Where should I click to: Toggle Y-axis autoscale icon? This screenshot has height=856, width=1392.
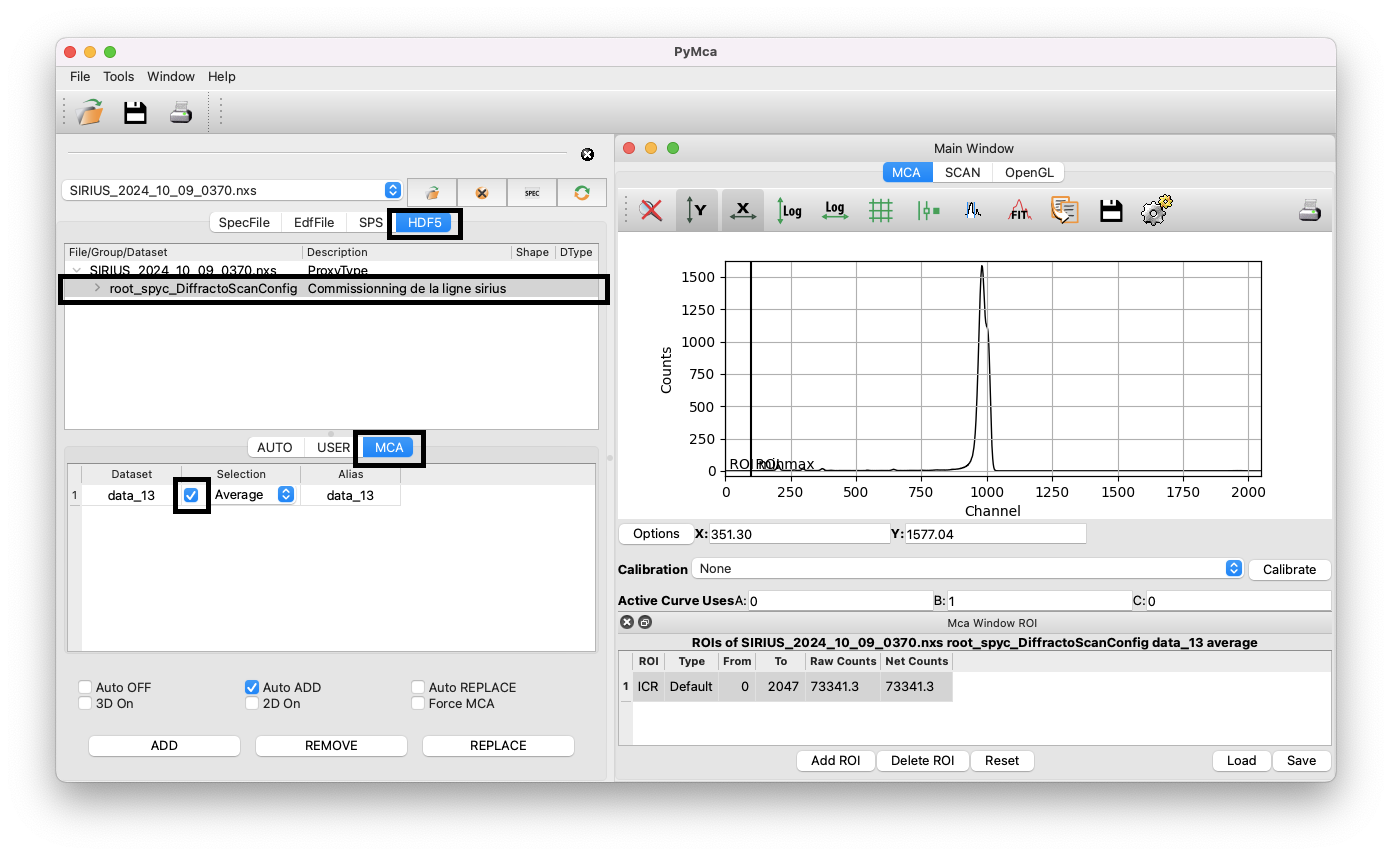(697, 210)
